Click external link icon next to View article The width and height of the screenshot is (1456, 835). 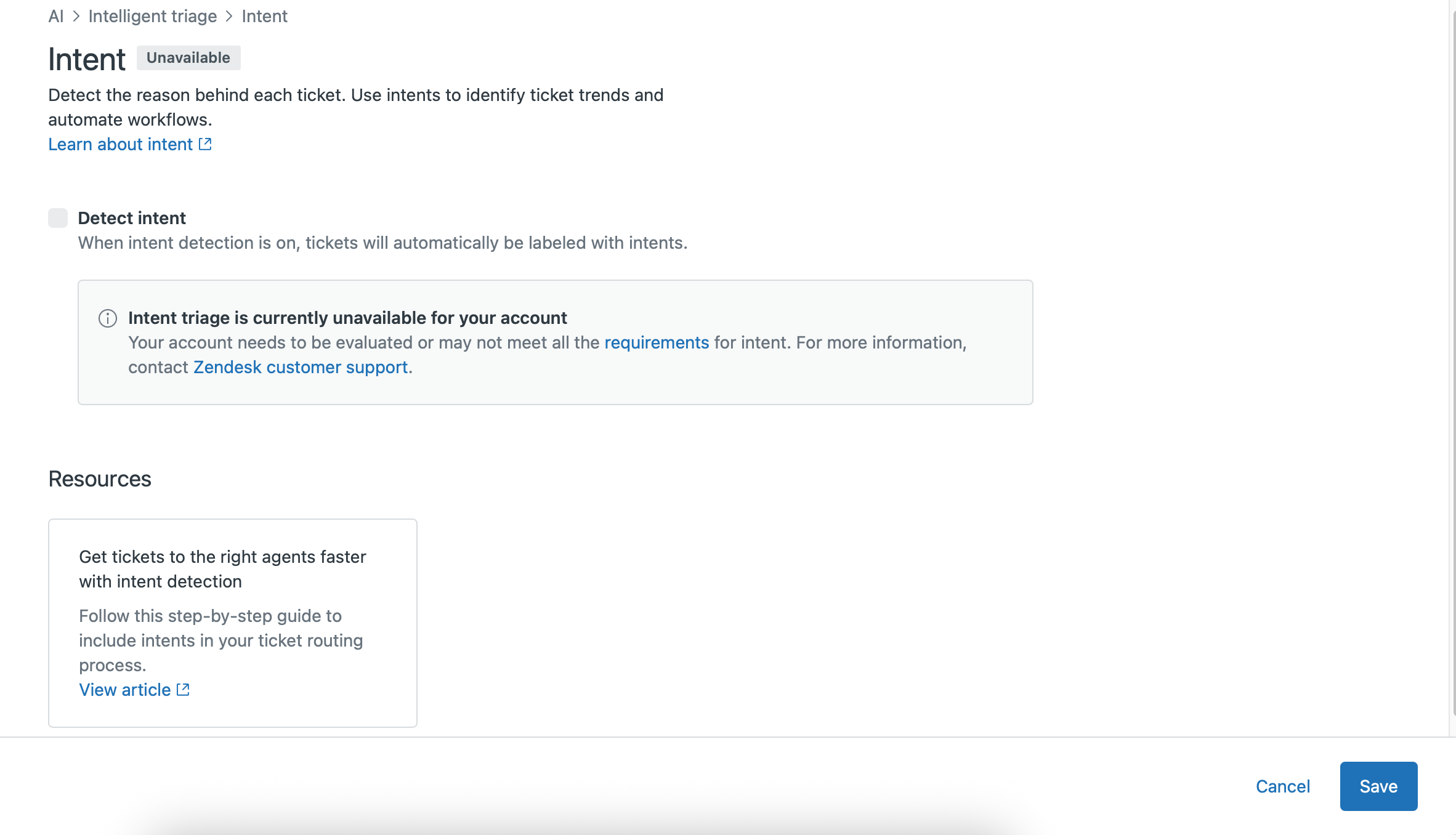[183, 690]
